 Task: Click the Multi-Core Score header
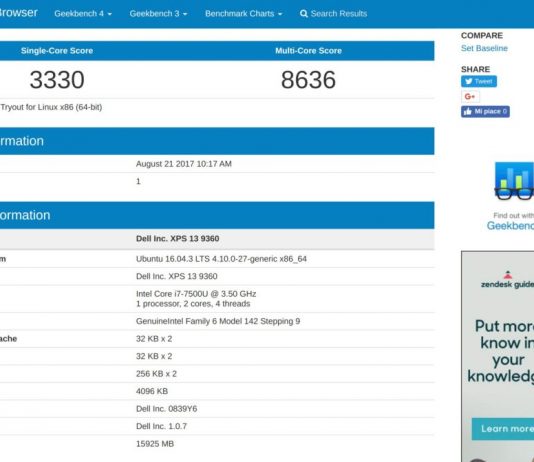[x=308, y=51]
